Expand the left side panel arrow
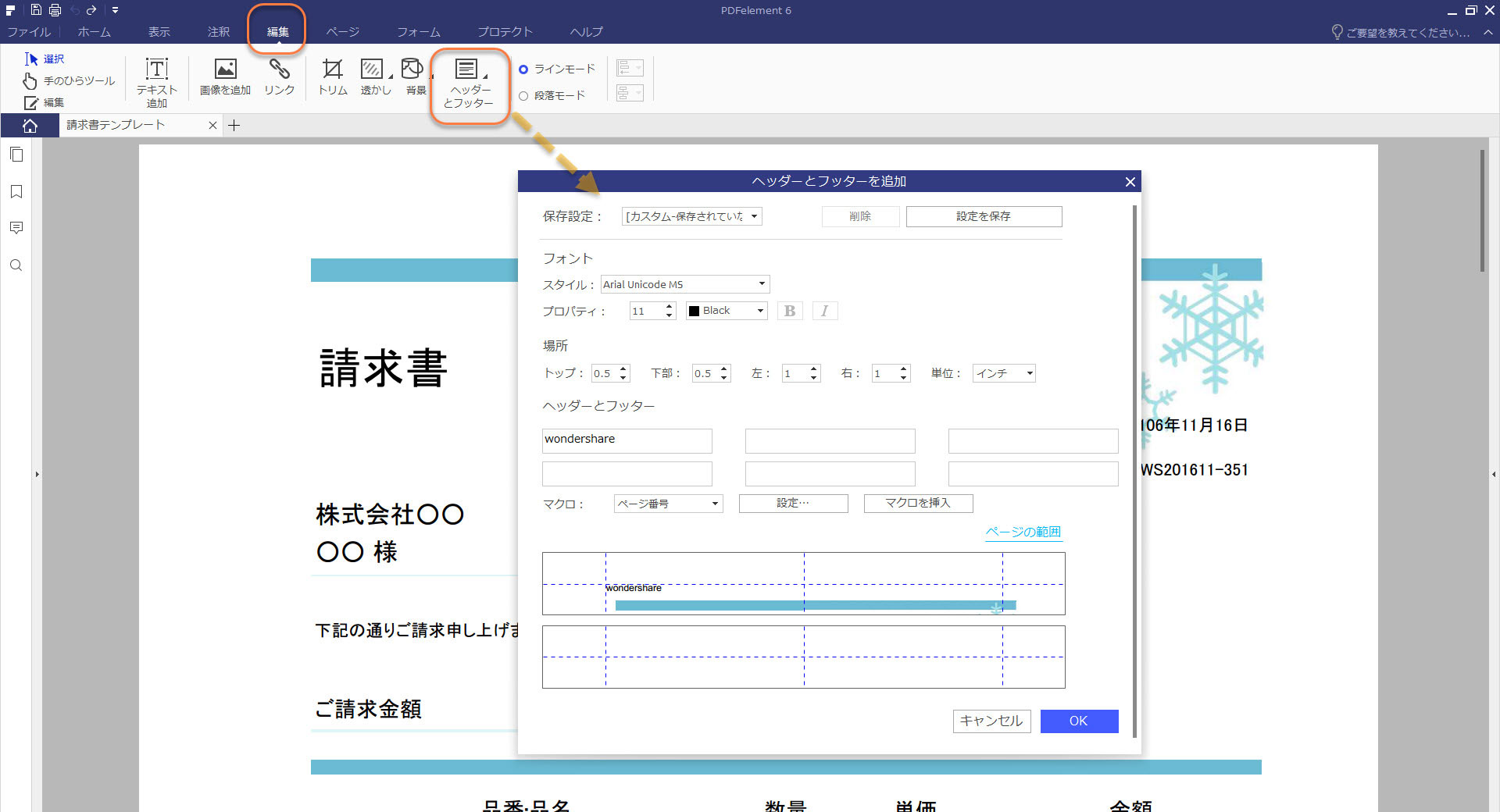 click(37, 474)
